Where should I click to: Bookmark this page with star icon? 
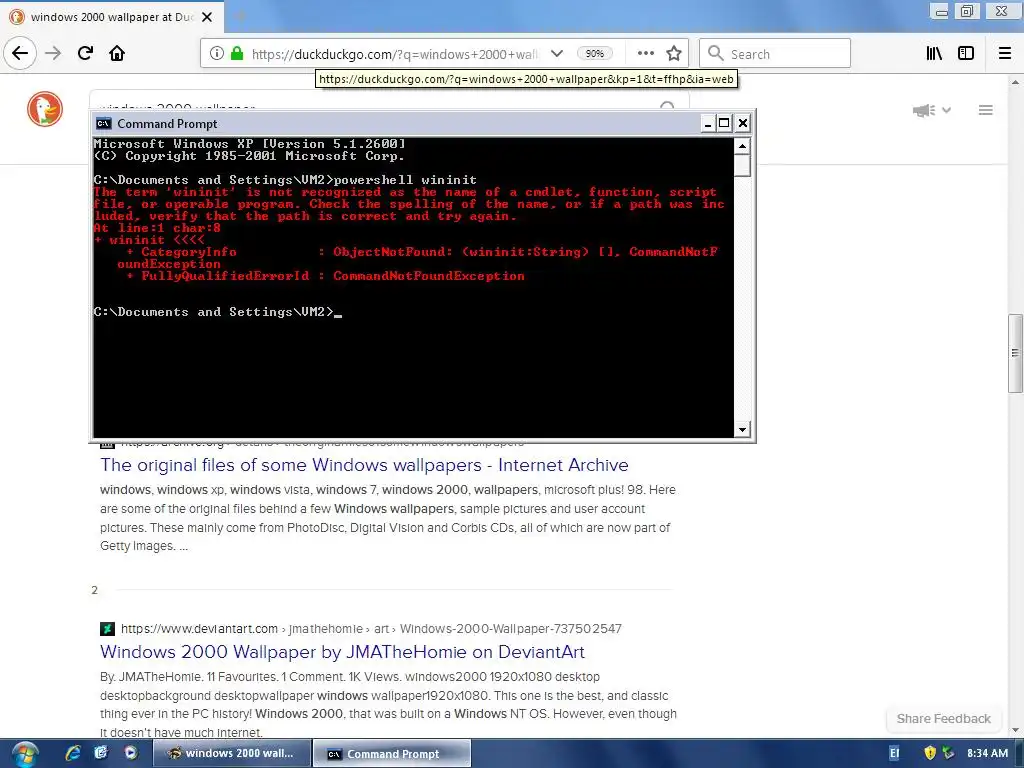[x=674, y=54]
